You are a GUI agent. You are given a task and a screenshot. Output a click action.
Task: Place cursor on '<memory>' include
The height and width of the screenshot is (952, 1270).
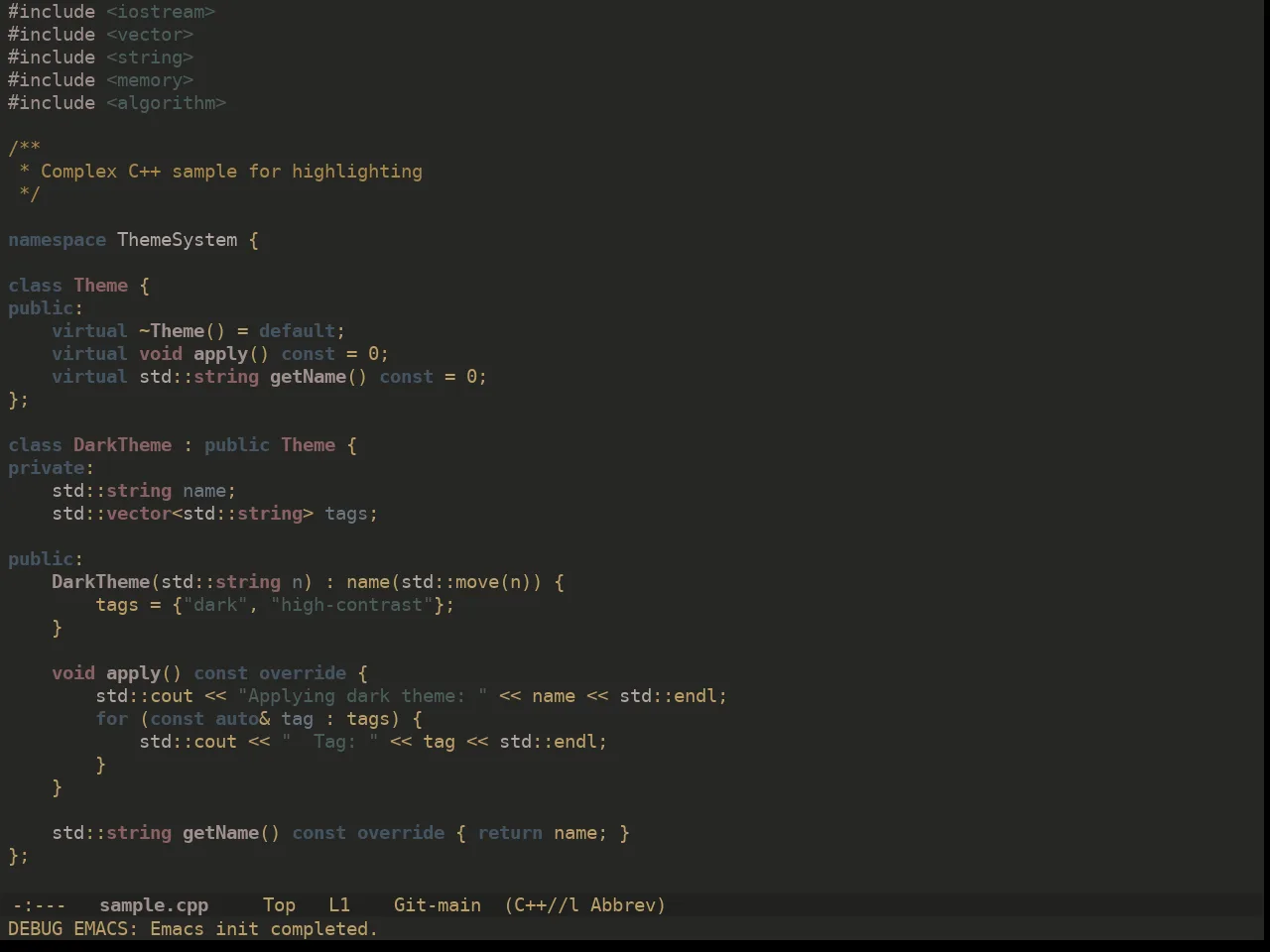(x=150, y=80)
